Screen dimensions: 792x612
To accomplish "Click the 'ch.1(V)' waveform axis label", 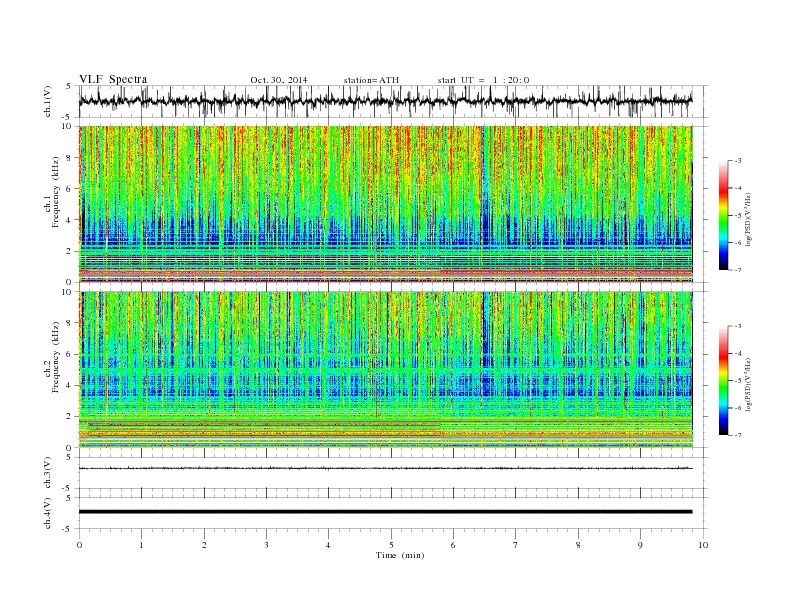I will tap(48, 101).
